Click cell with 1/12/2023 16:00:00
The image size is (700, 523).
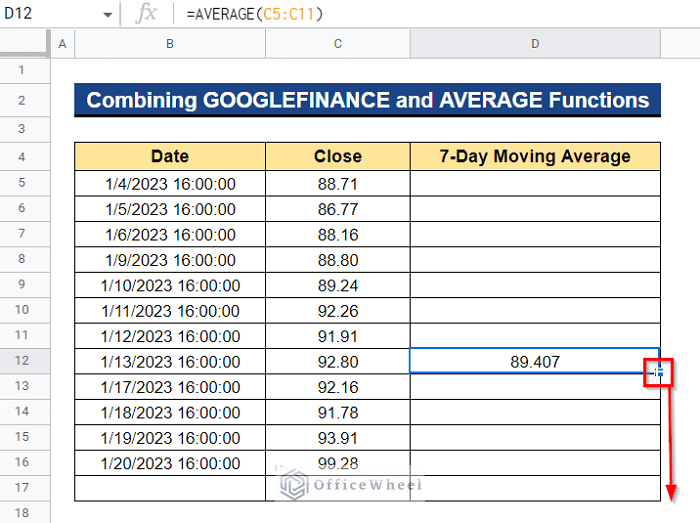click(x=170, y=336)
